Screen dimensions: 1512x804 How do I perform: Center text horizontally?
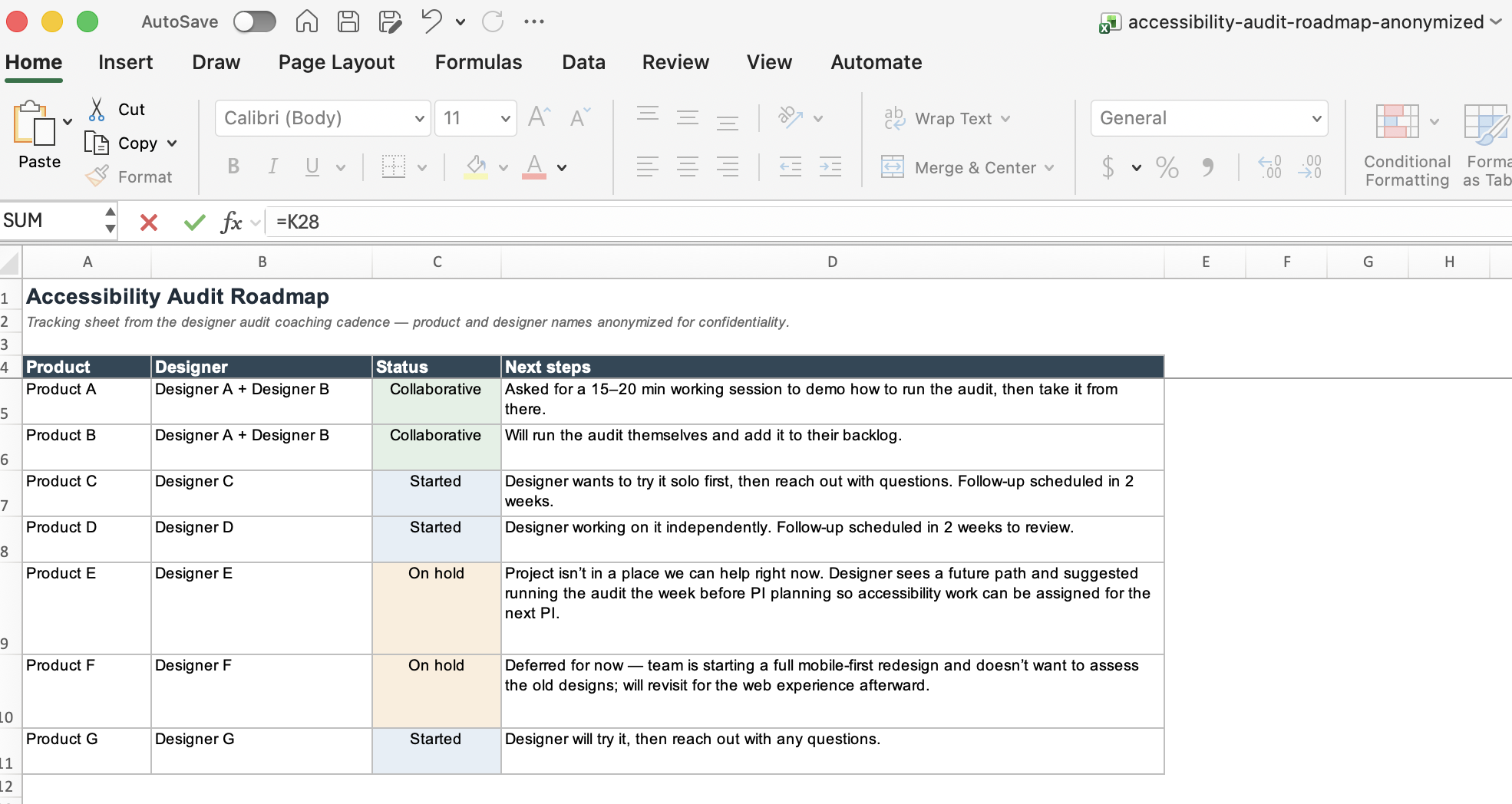(x=688, y=166)
